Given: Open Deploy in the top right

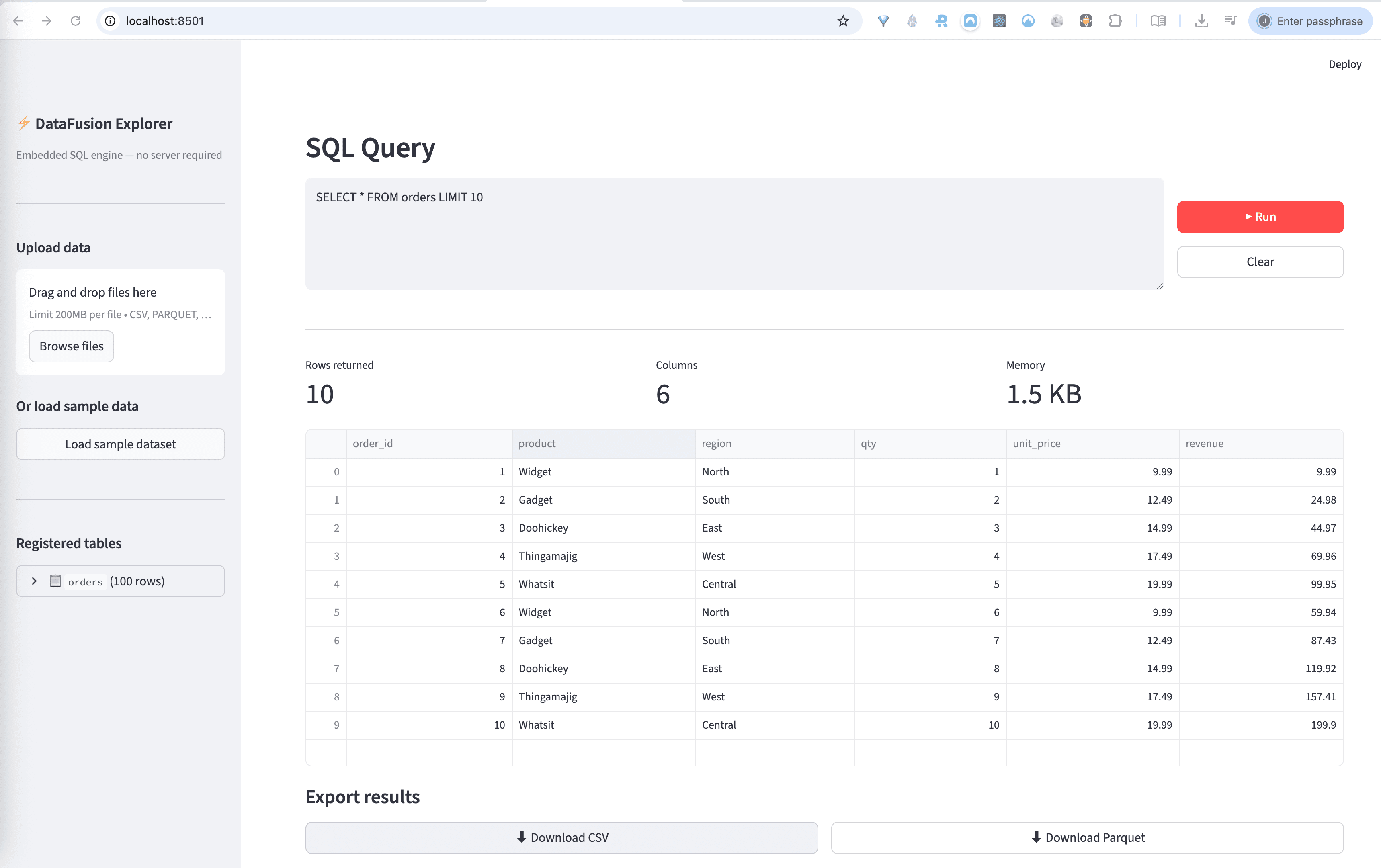Looking at the screenshot, I should [x=1345, y=63].
